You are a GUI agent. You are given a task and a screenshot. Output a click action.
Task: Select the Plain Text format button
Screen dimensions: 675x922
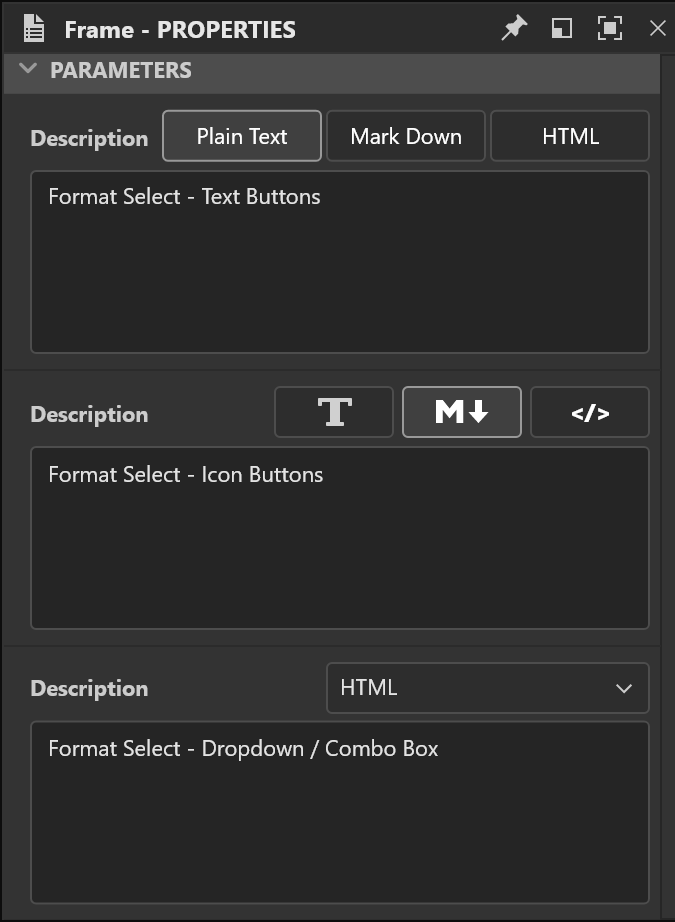pos(242,136)
